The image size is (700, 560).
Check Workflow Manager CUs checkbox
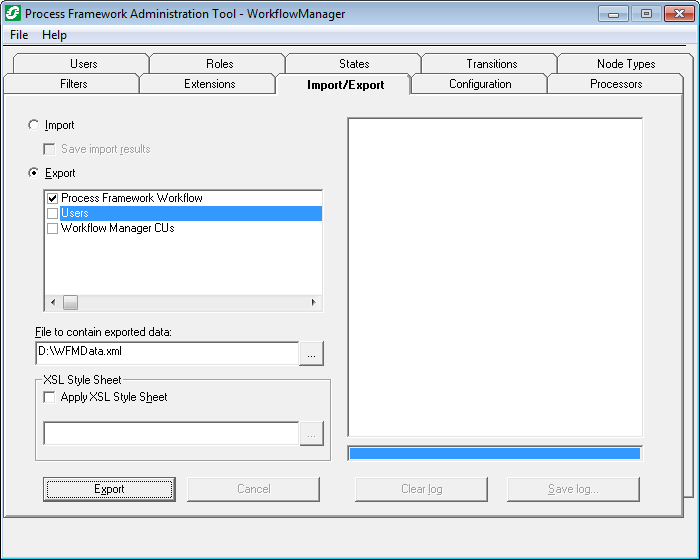click(x=53, y=228)
